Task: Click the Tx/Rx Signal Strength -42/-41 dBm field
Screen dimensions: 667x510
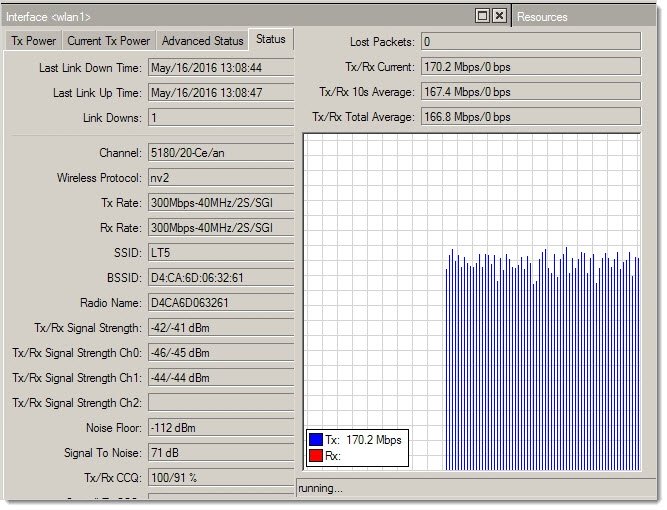Action: click(221, 328)
